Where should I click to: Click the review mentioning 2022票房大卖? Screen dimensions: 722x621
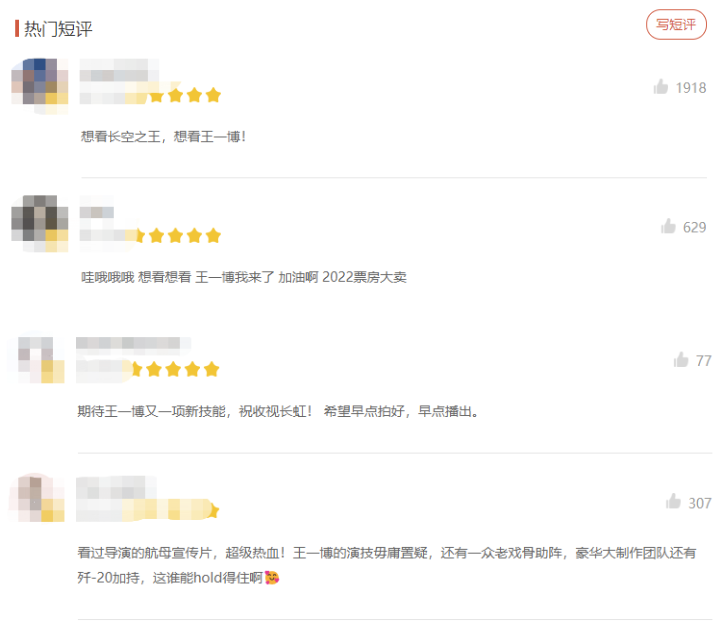point(244,277)
